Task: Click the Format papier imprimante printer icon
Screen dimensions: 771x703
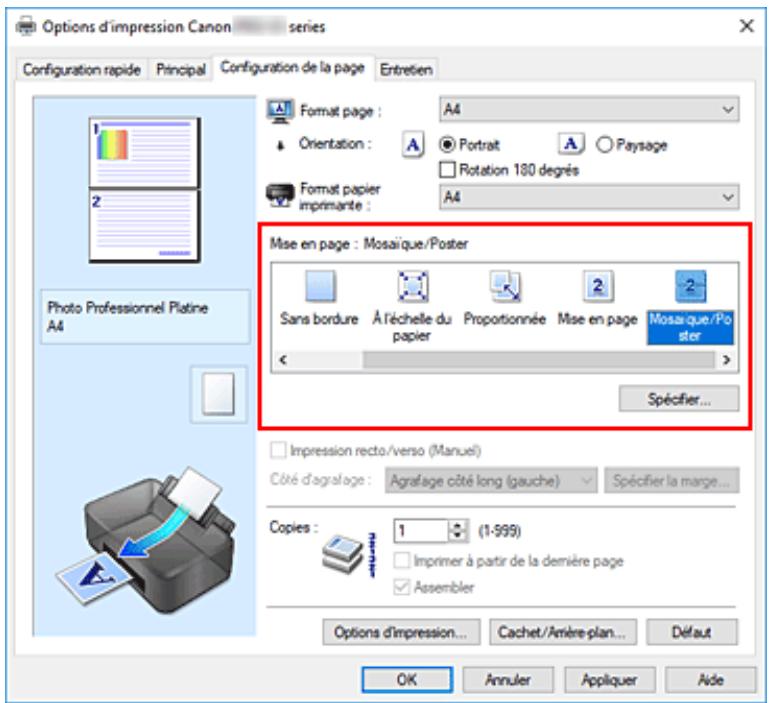Action: click(x=279, y=195)
